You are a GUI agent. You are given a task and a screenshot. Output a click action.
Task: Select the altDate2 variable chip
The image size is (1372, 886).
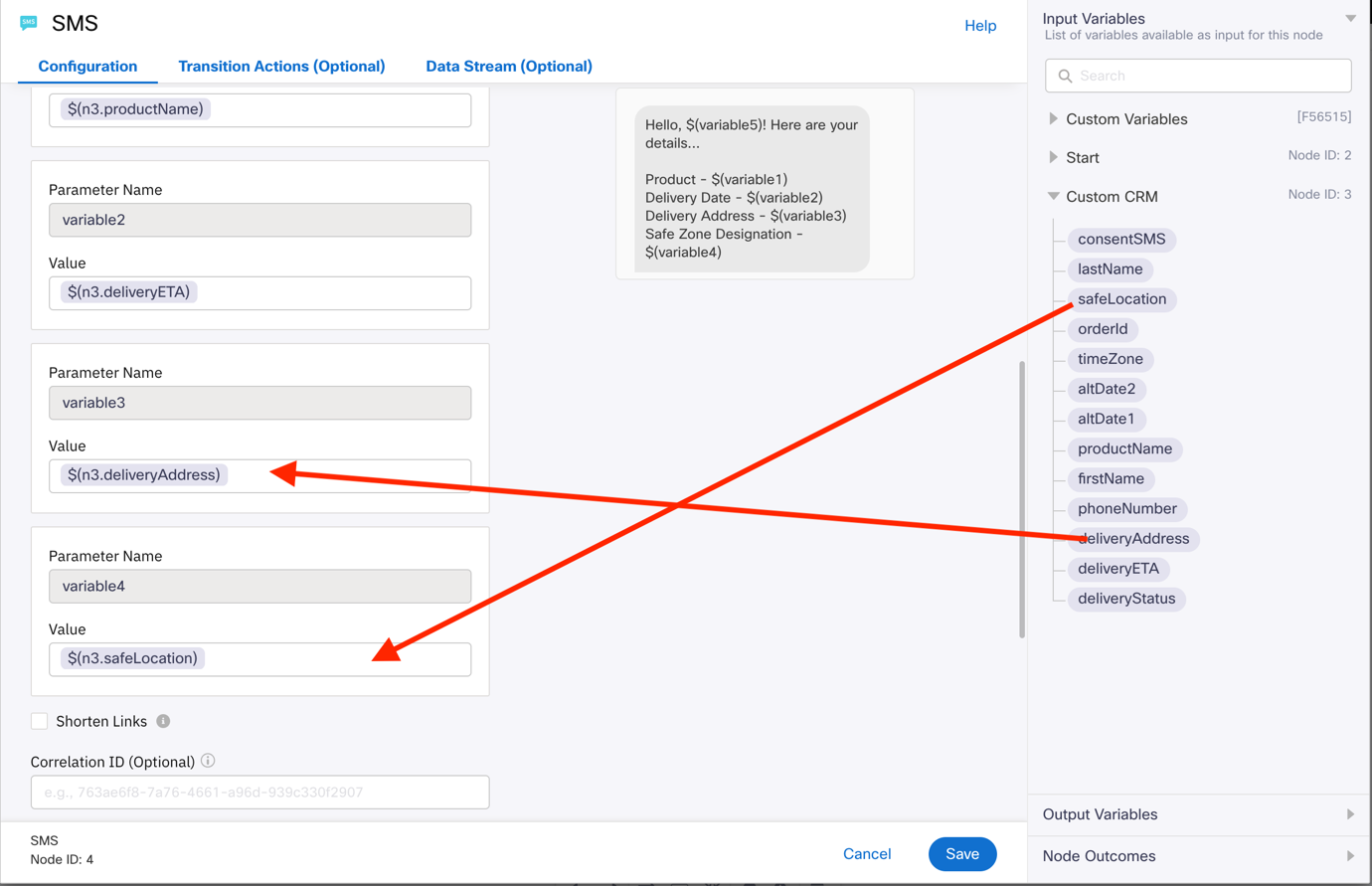click(1107, 389)
